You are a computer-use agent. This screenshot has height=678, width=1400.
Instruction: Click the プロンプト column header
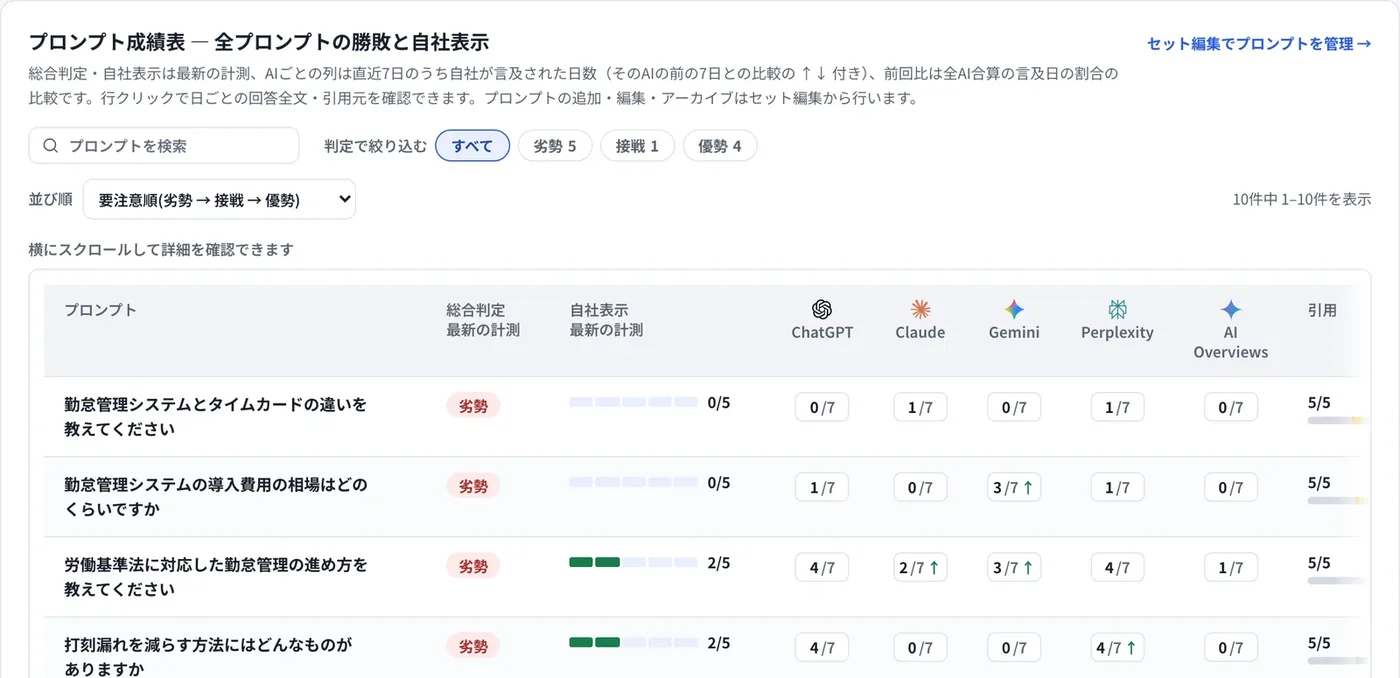click(101, 310)
